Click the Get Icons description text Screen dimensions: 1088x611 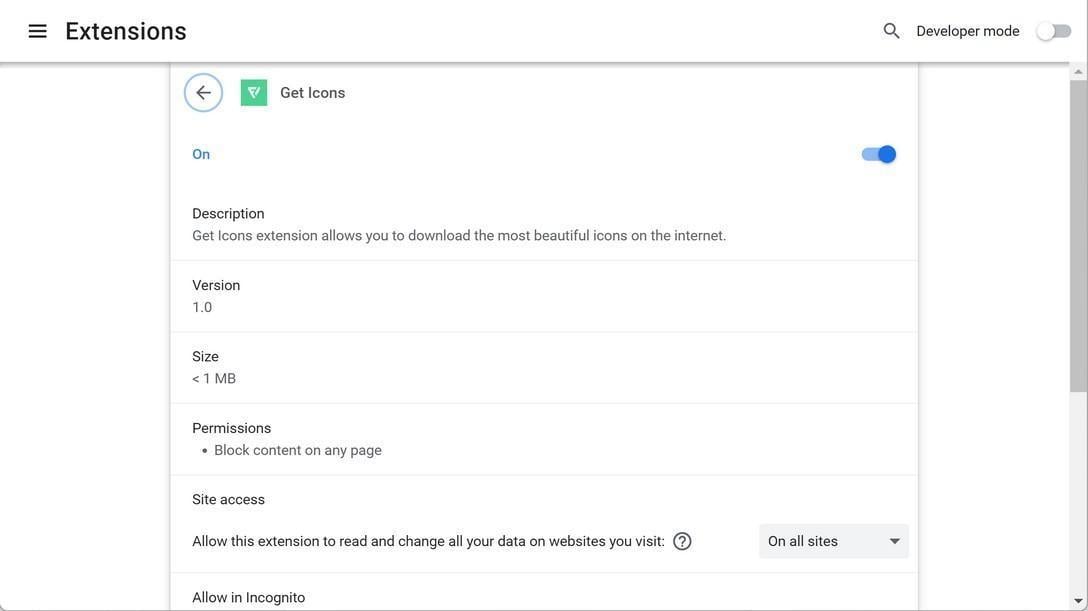click(459, 236)
